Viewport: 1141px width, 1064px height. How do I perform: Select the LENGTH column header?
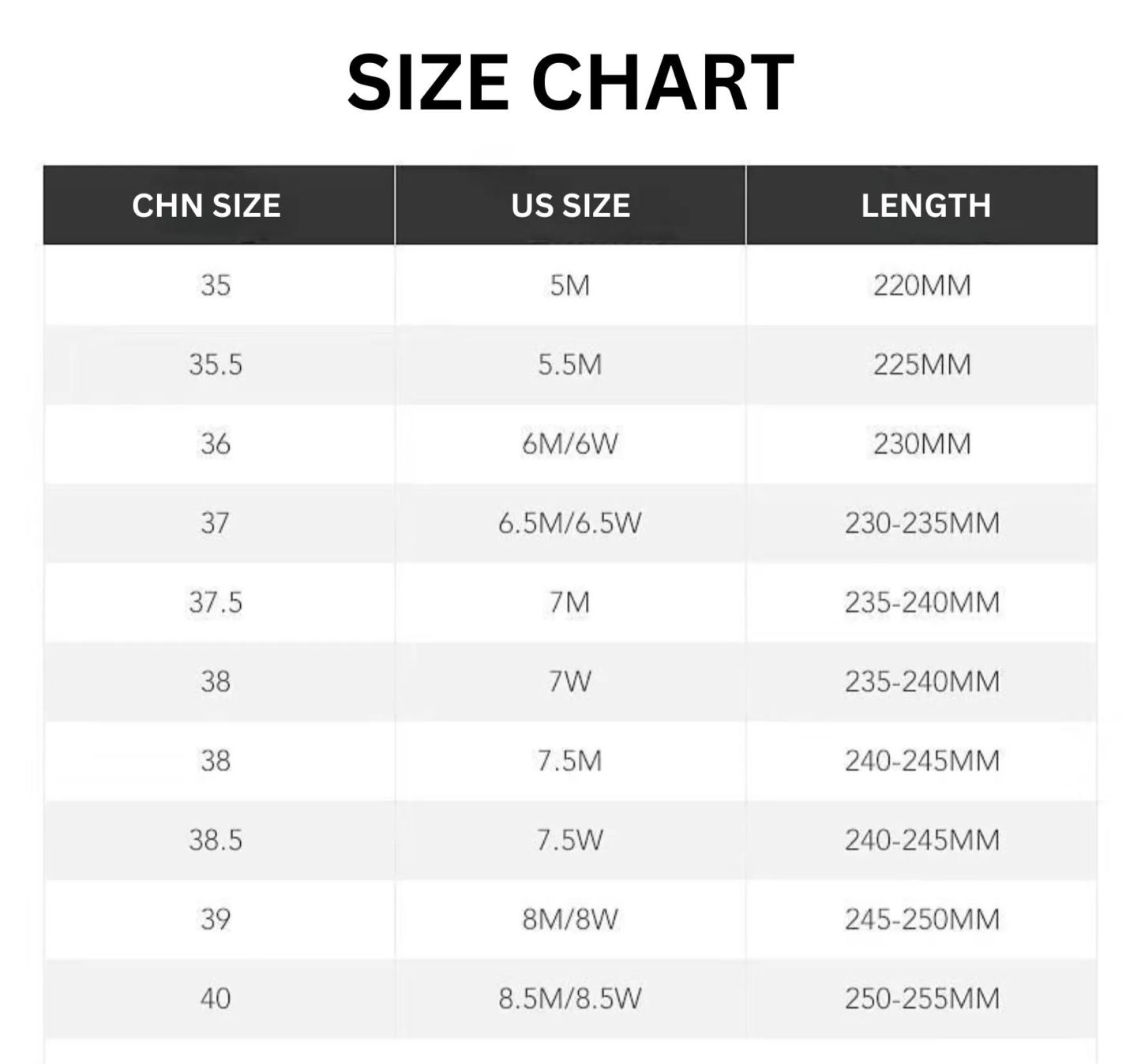tap(925, 206)
